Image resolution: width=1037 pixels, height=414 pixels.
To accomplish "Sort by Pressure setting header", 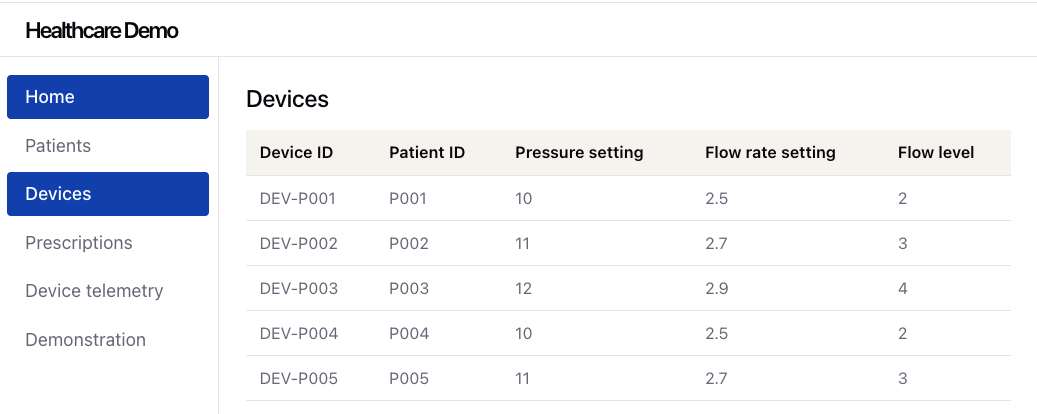I will click(x=579, y=153).
